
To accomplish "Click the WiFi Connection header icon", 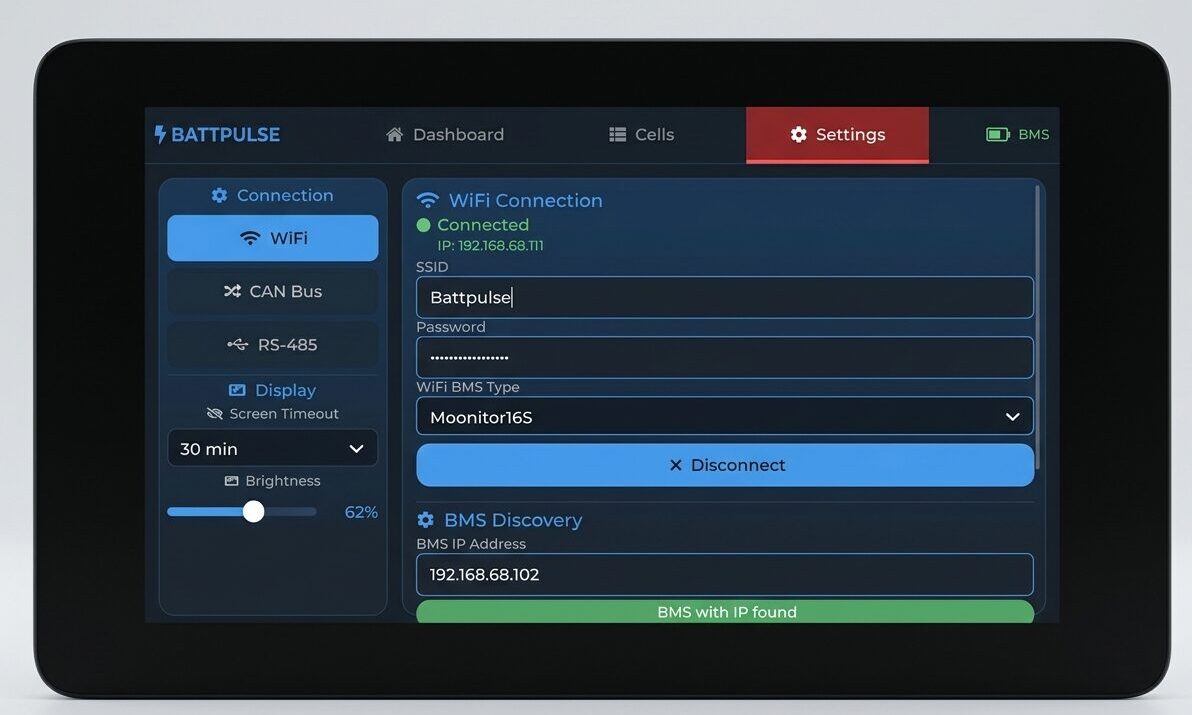I will click(x=428, y=201).
